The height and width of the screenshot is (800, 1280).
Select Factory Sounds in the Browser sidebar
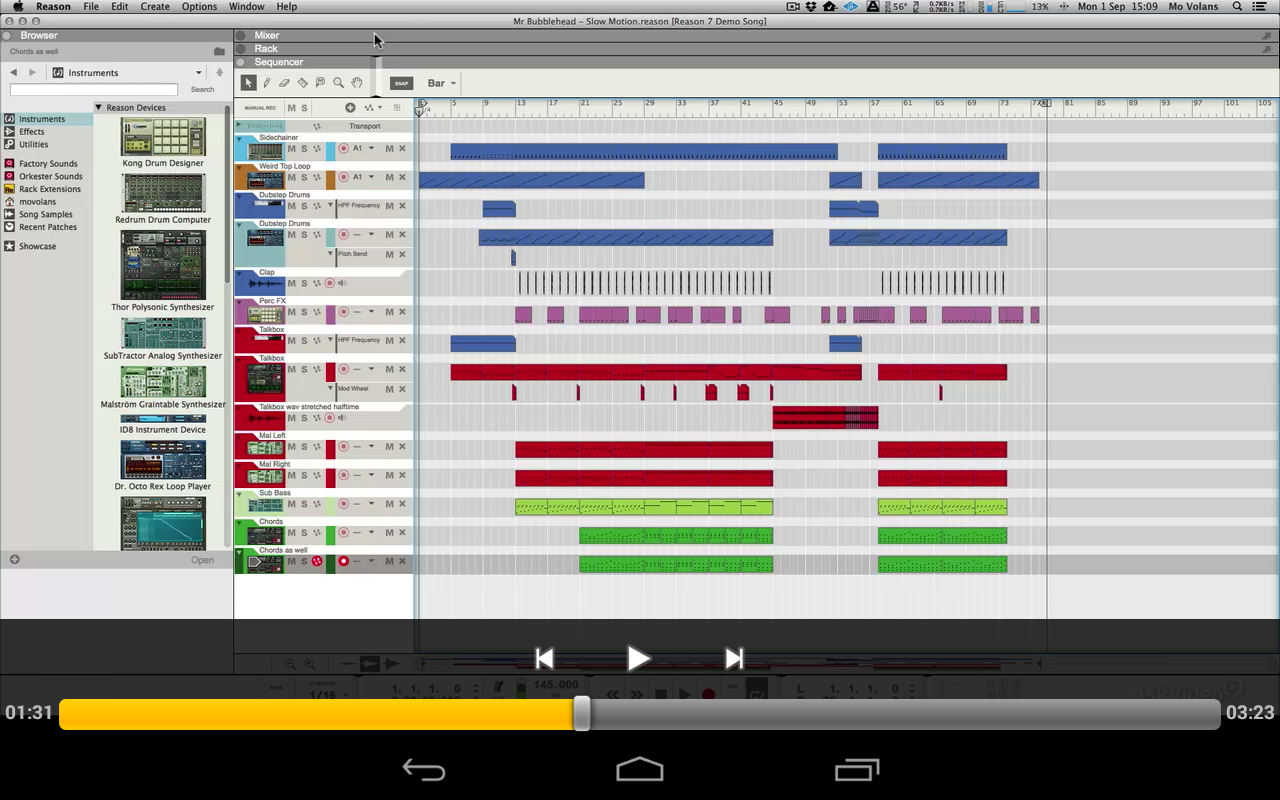[x=48, y=164]
